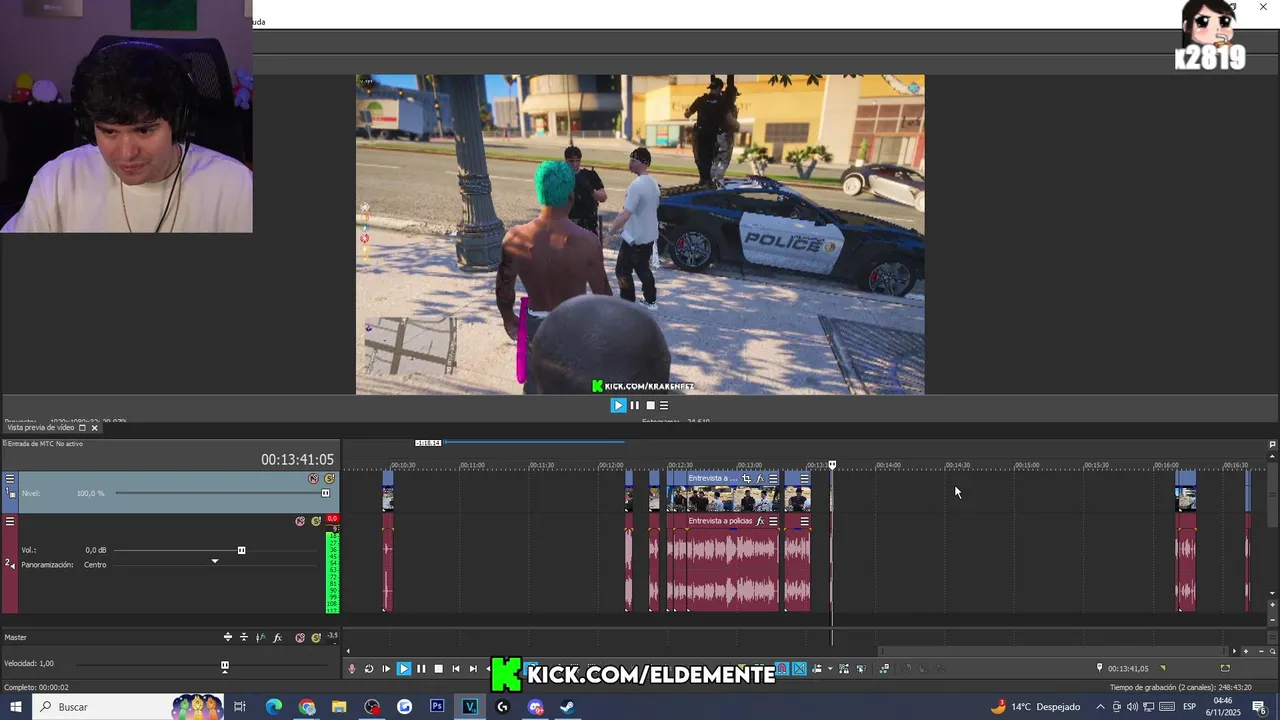Open the hamburger menu on Entrevista a... video clip

(773, 479)
